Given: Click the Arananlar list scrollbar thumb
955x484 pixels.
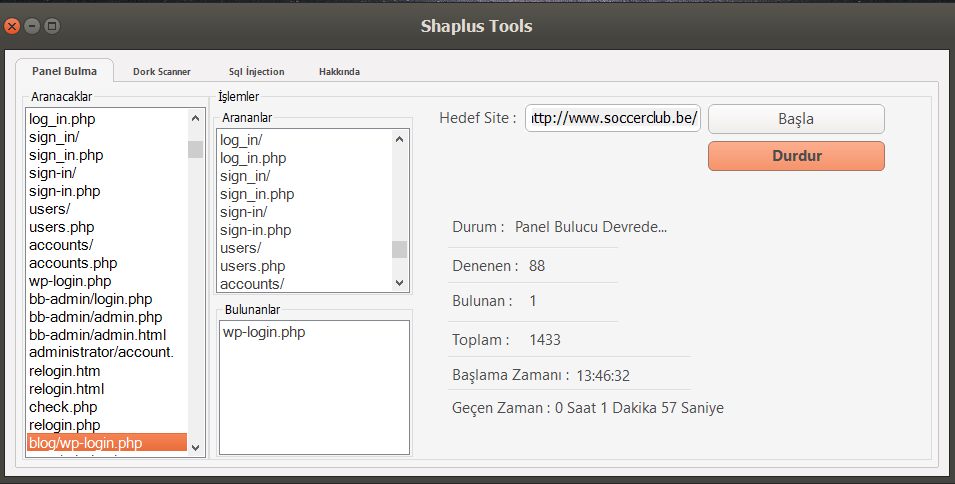Looking at the screenshot, I should (x=400, y=250).
